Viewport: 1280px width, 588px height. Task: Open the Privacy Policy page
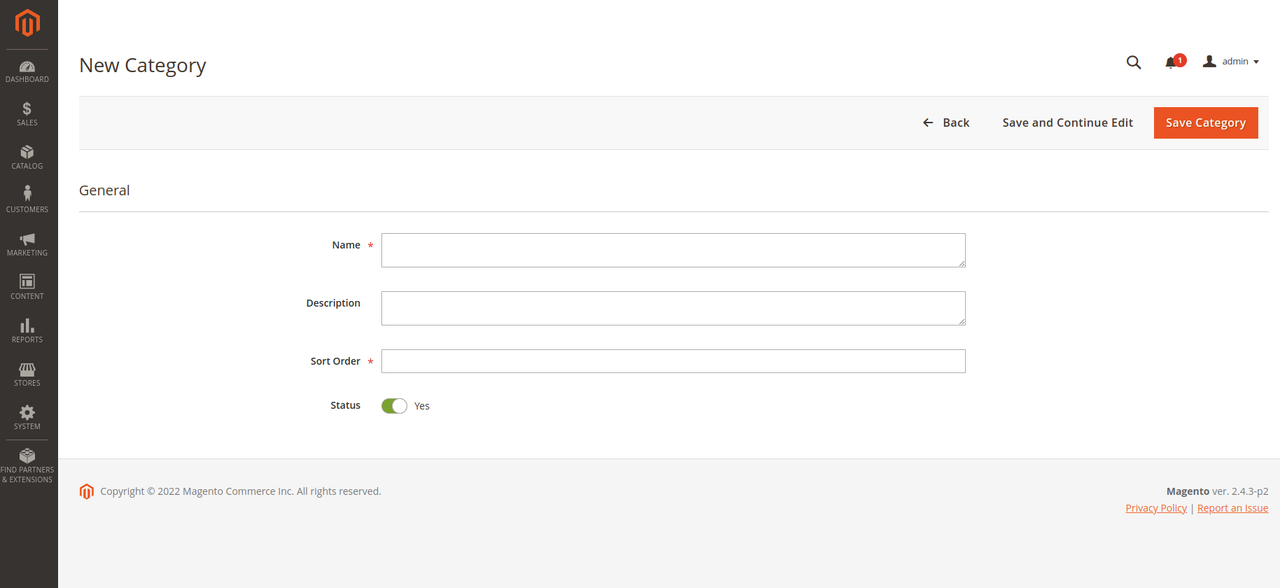coord(1155,507)
